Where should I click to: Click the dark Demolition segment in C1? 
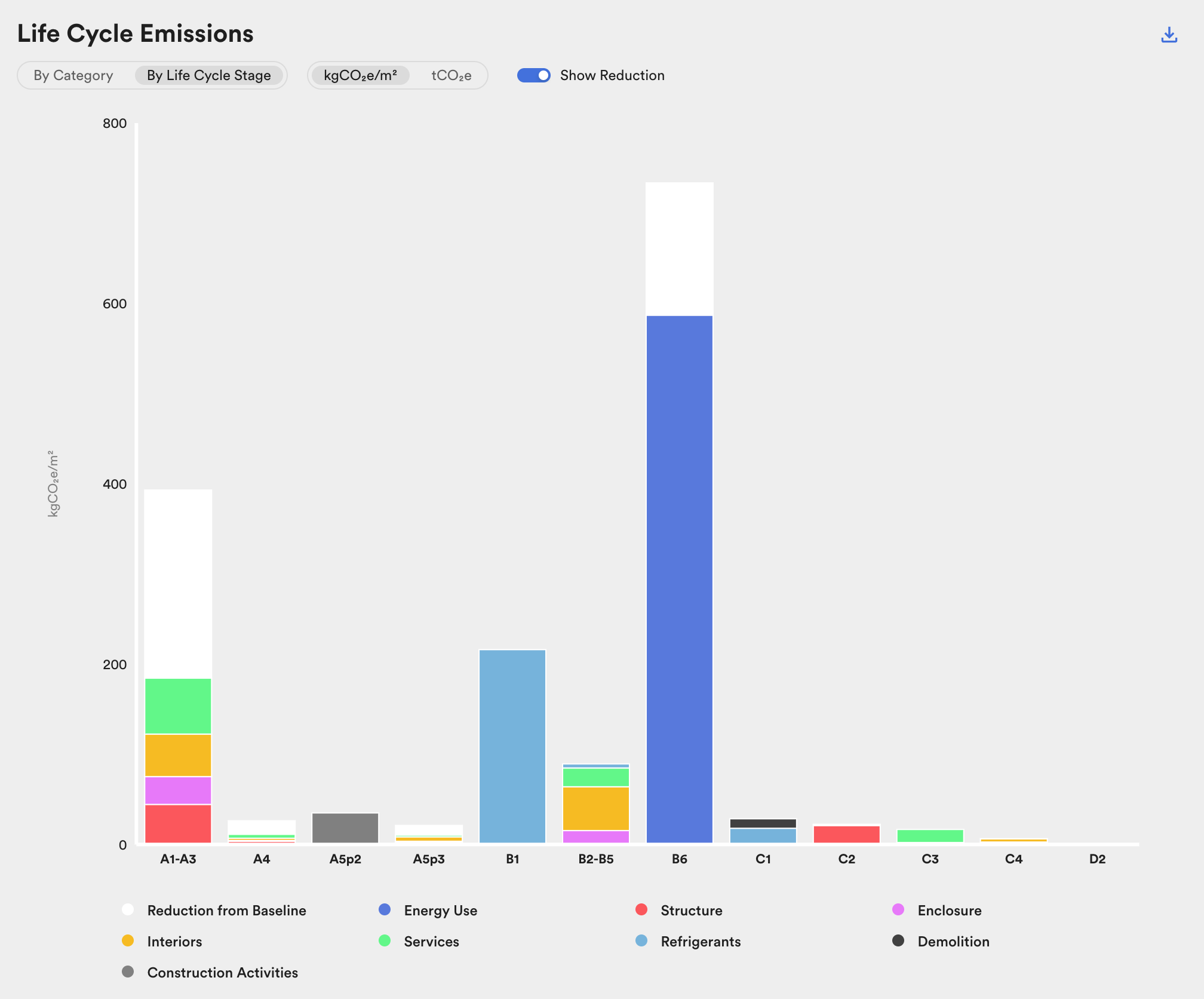click(x=763, y=823)
